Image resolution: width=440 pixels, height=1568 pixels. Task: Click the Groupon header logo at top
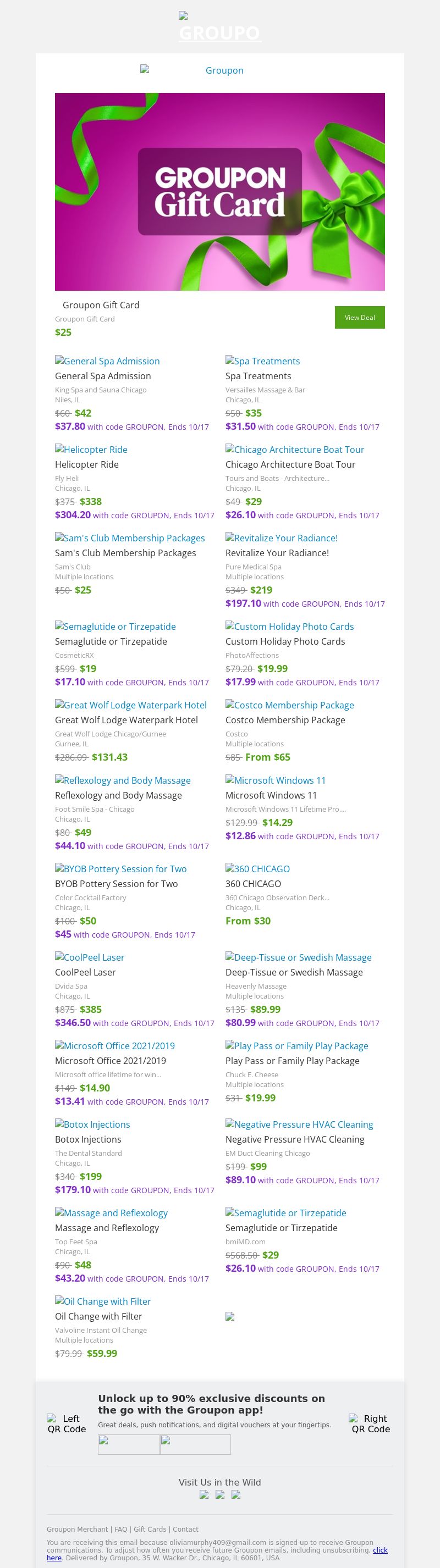coord(219,27)
